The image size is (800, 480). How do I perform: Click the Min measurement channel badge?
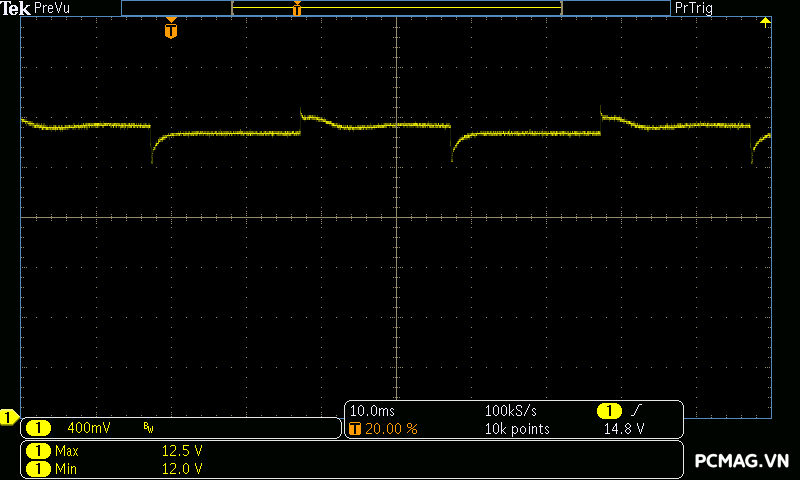(x=38, y=468)
